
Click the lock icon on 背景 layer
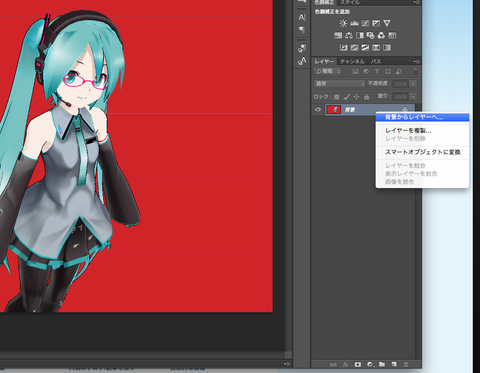(x=404, y=109)
